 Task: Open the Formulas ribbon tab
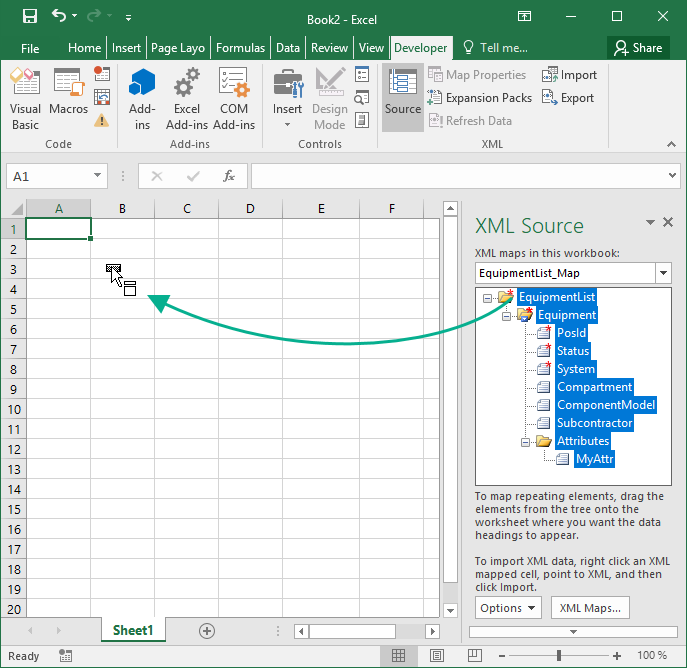click(240, 48)
